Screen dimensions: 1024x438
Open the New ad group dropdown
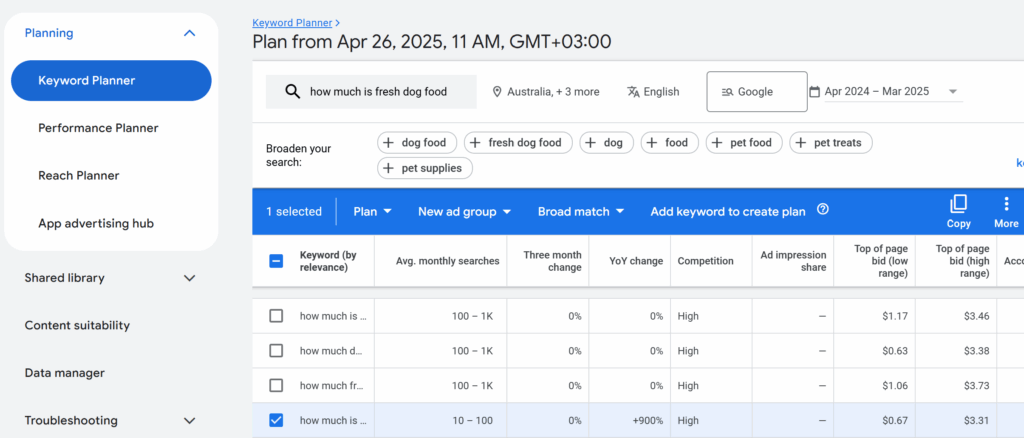pos(464,211)
